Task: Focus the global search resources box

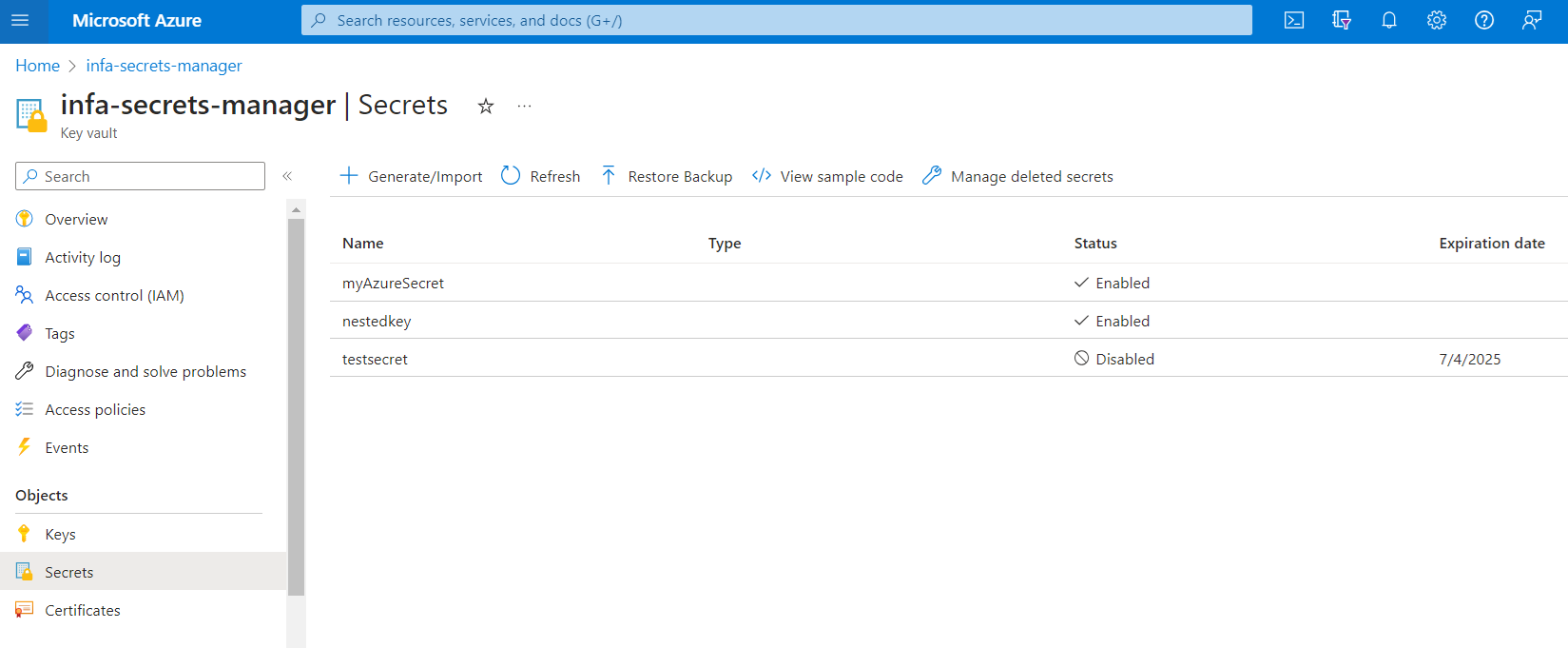Action: coord(777,20)
